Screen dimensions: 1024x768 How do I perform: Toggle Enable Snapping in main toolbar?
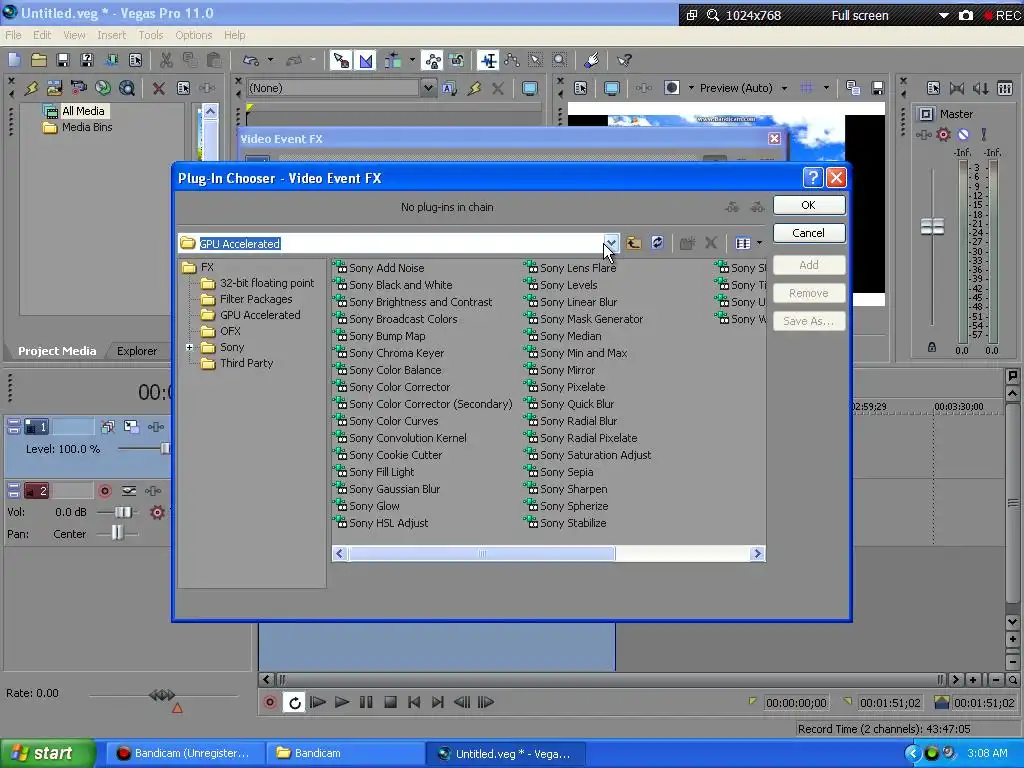341,60
